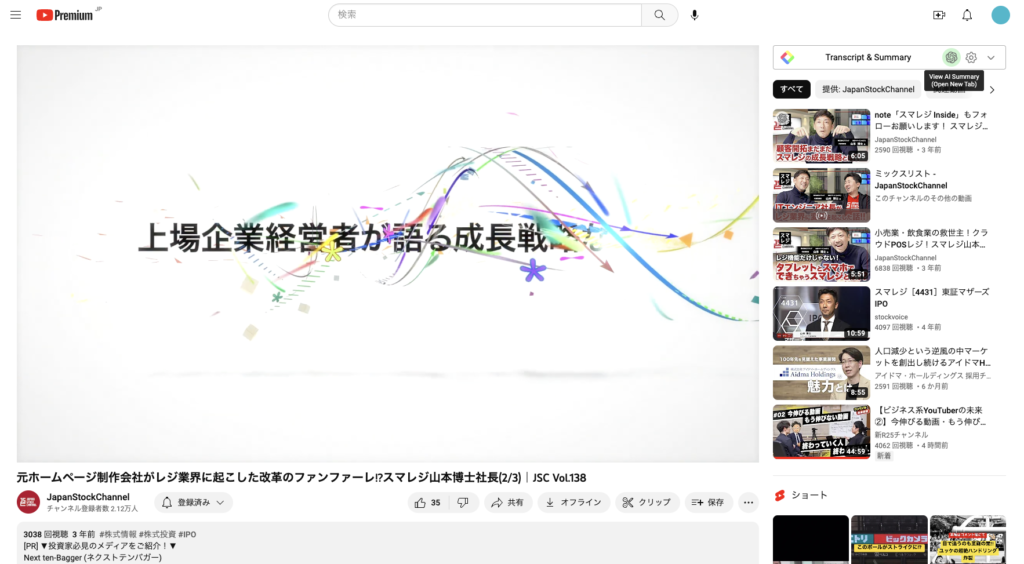
Task: Select the すべて filter chip
Action: pyautogui.click(x=791, y=89)
